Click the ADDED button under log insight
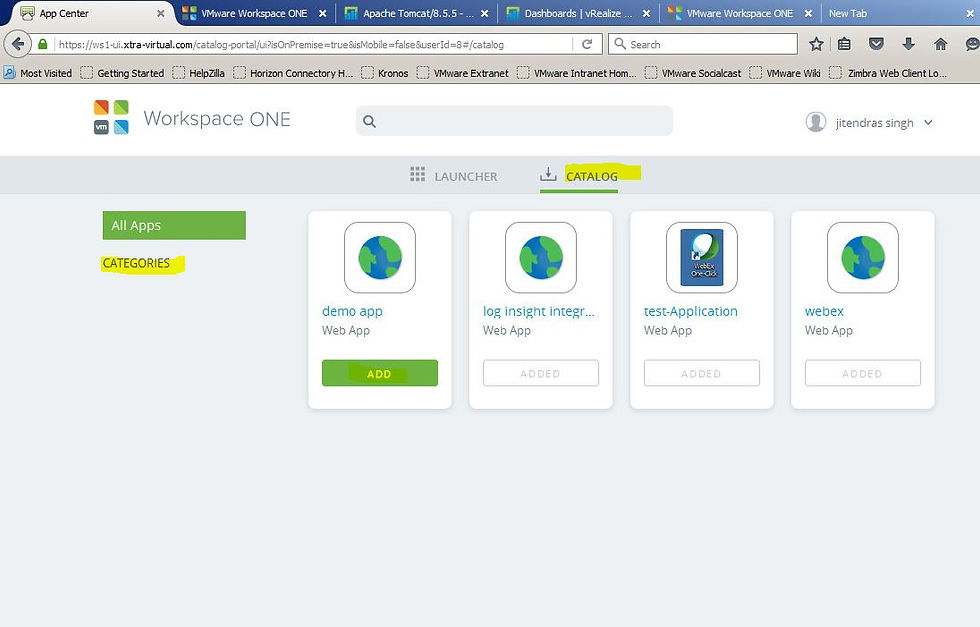 541,373
